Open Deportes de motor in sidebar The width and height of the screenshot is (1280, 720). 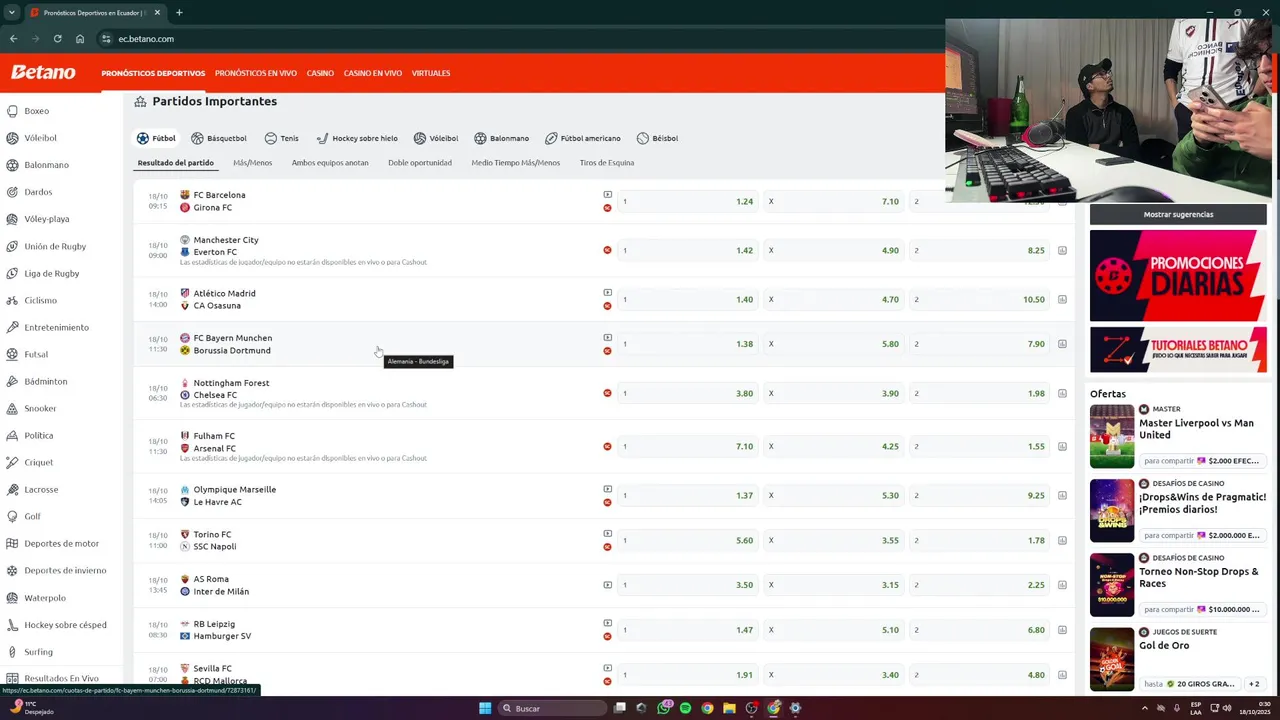click(x=61, y=543)
